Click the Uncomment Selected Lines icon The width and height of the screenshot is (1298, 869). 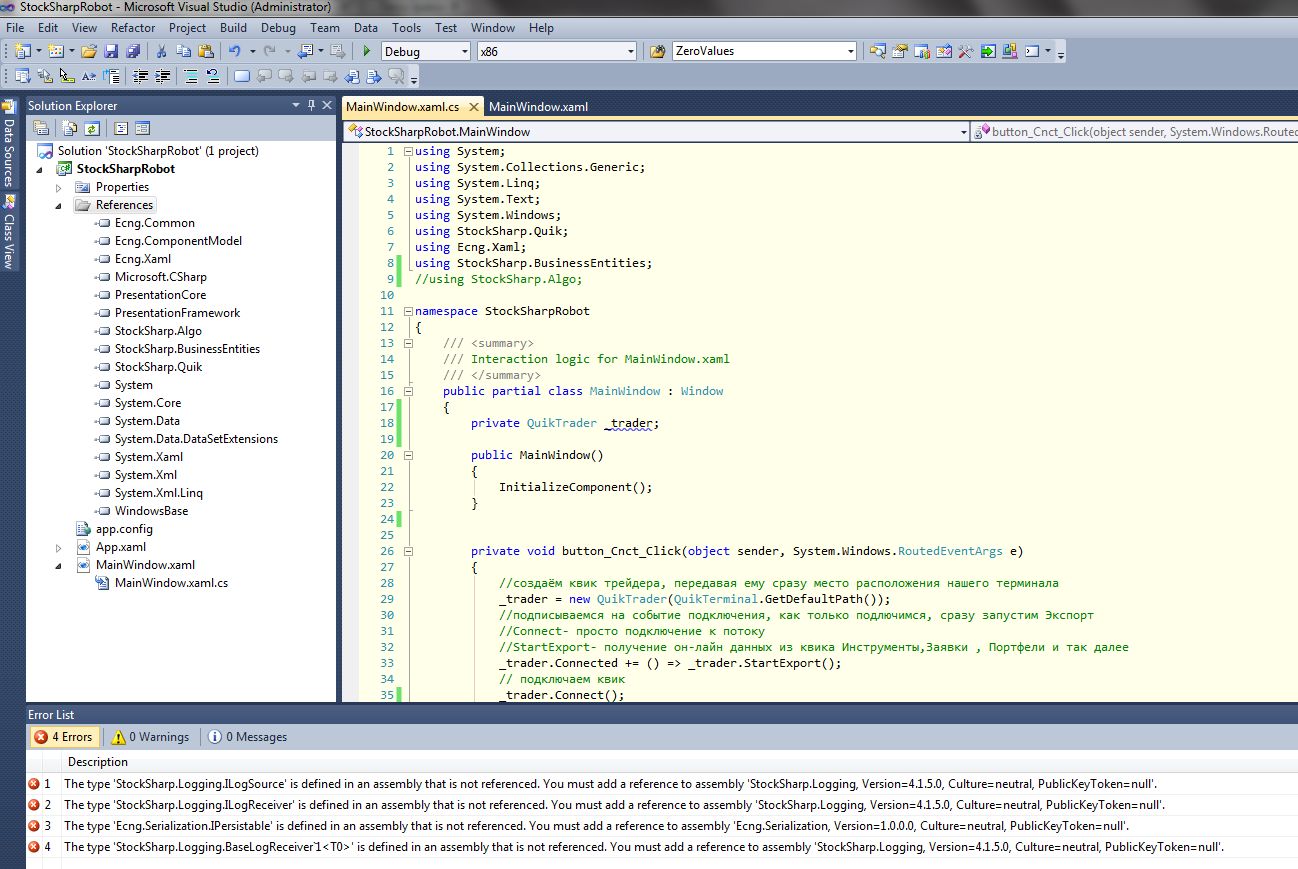pos(213,75)
